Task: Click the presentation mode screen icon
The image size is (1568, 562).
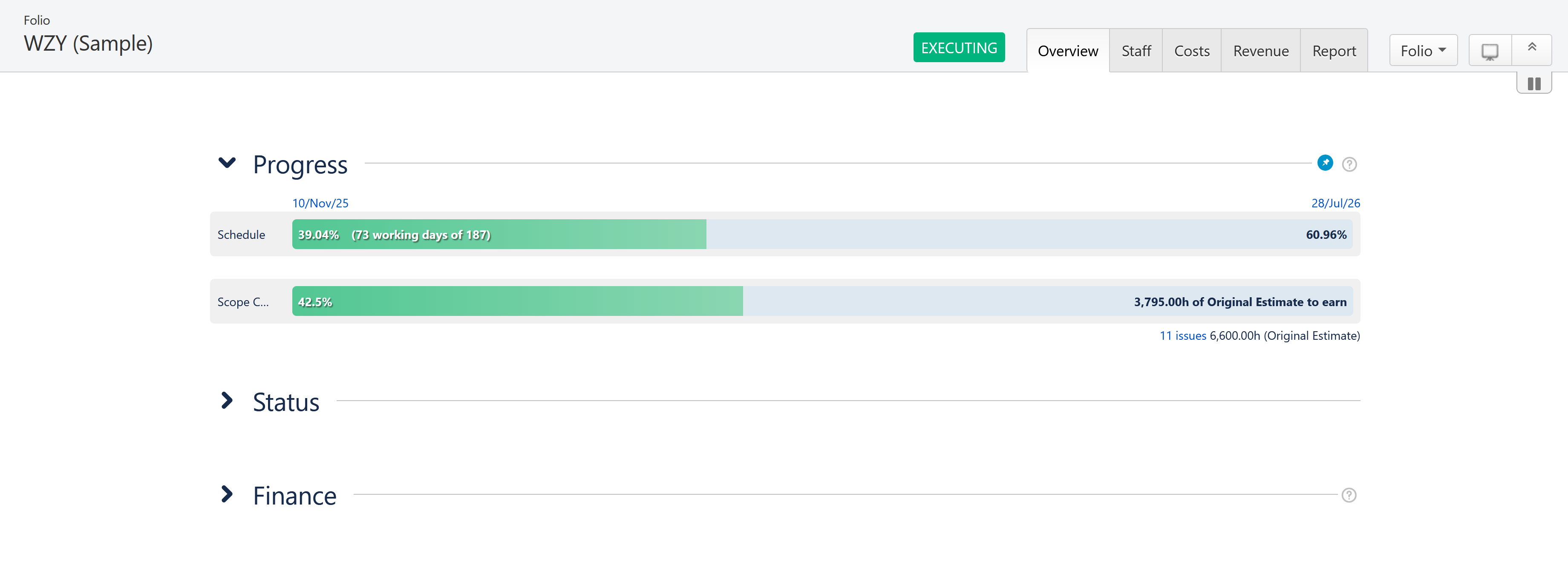Action: tap(1490, 51)
